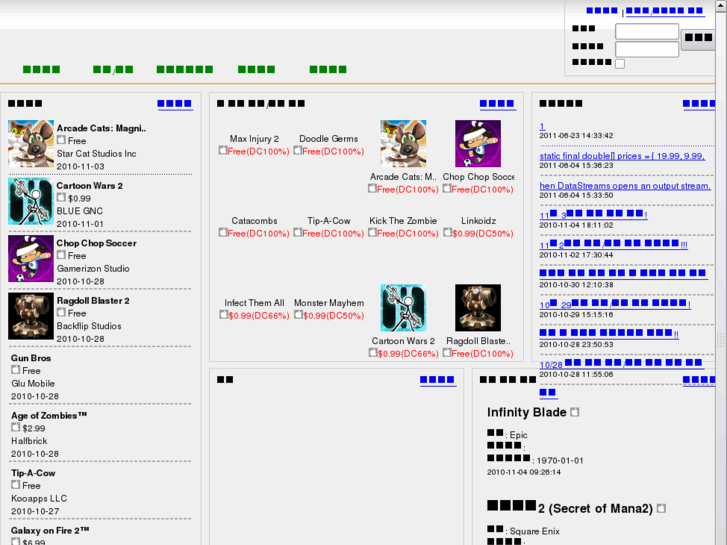Image resolution: width=727 pixels, height=545 pixels.
Task: Click the small icon before Kick The Zombie price
Action: pos(372,232)
